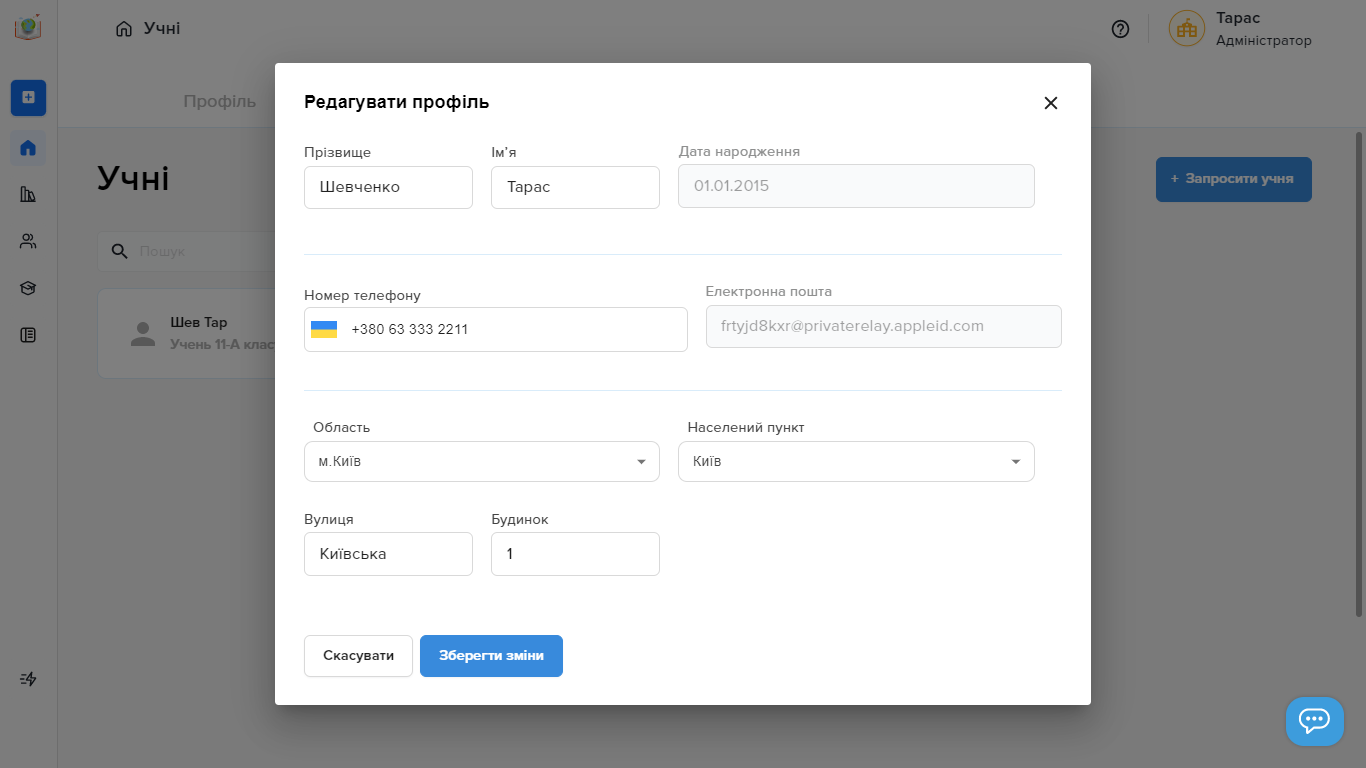Click the Учні breadcrumb text
Screen dimensions: 1366x768
pyautogui.click(x=162, y=28)
